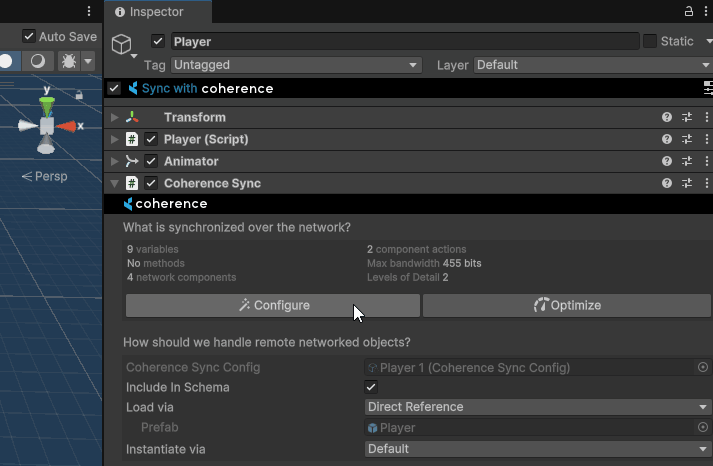The width and height of the screenshot is (713, 466).
Task: Enable the Static checkbox
Action: [650, 41]
